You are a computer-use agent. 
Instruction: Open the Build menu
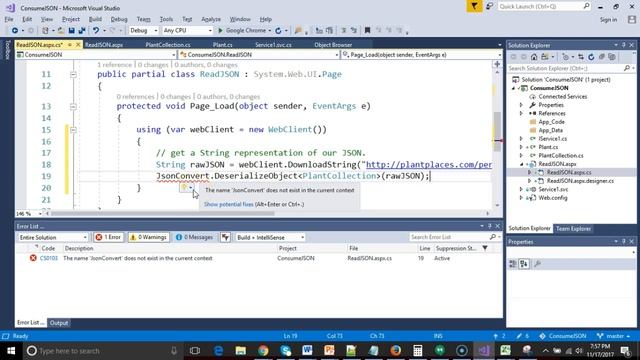95,19
